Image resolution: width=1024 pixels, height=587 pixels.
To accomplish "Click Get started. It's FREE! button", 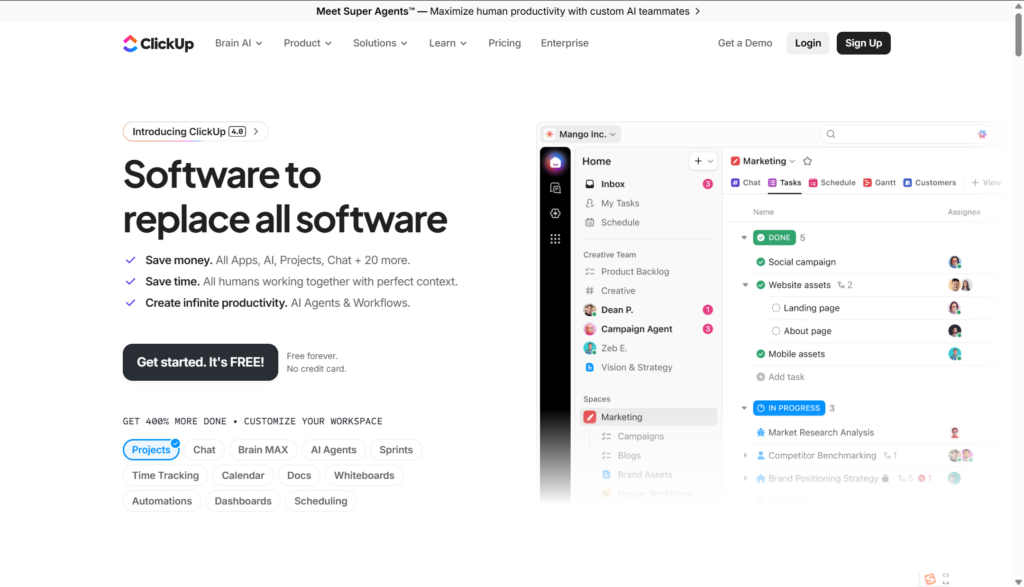I will click(x=200, y=362).
